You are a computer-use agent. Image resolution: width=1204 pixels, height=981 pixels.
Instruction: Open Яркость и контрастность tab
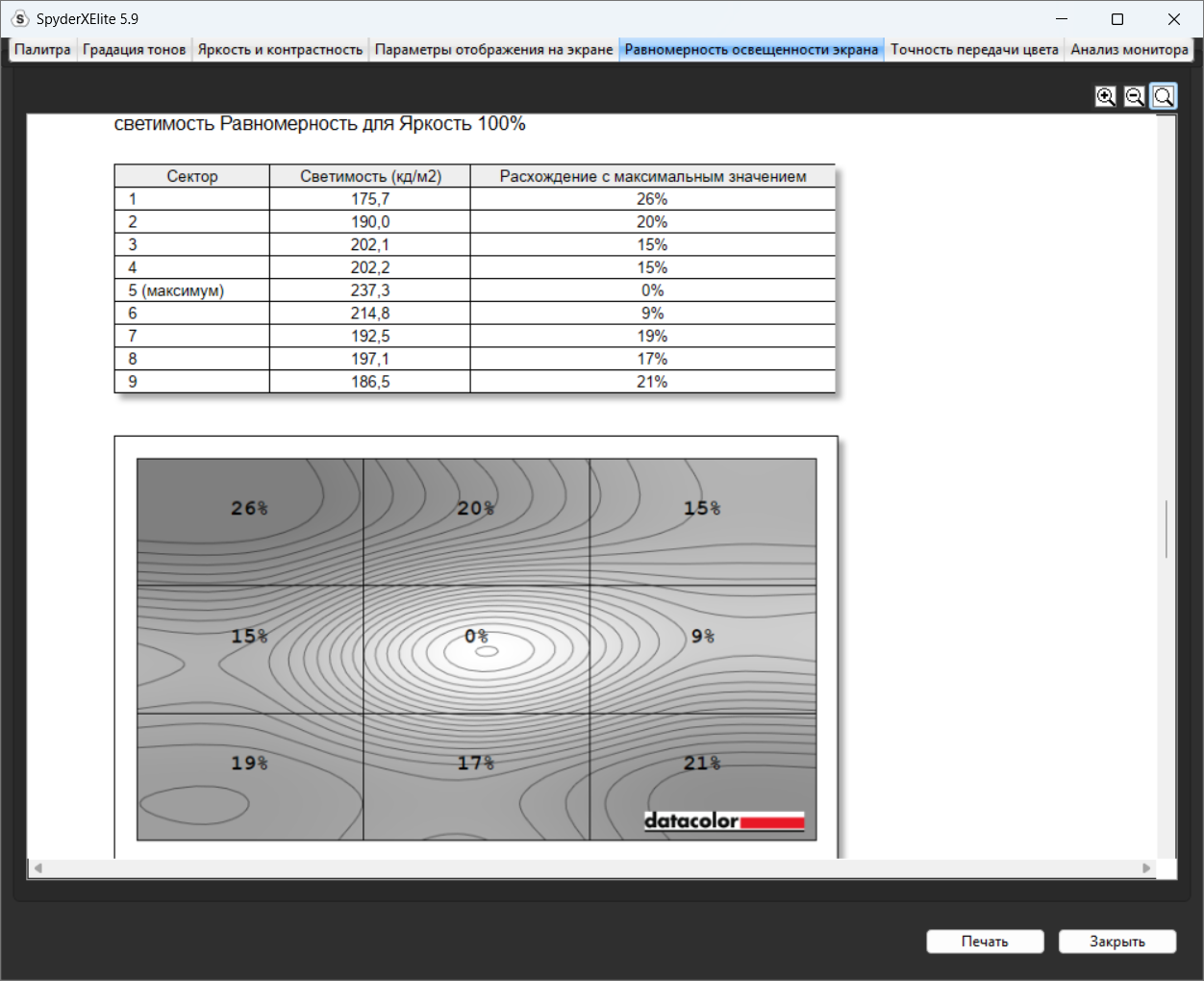tap(280, 50)
